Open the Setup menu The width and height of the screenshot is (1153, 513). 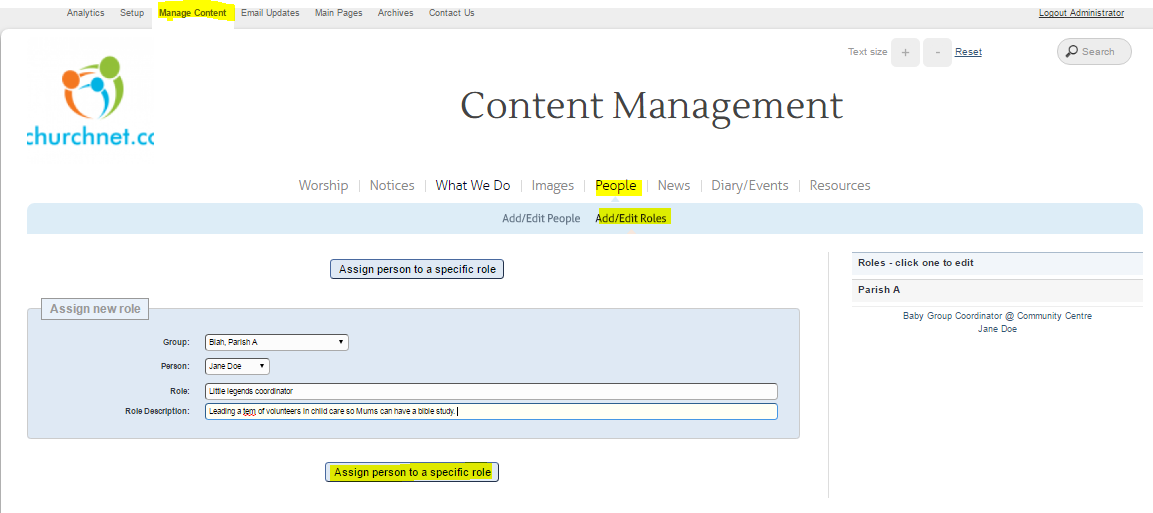click(132, 13)
